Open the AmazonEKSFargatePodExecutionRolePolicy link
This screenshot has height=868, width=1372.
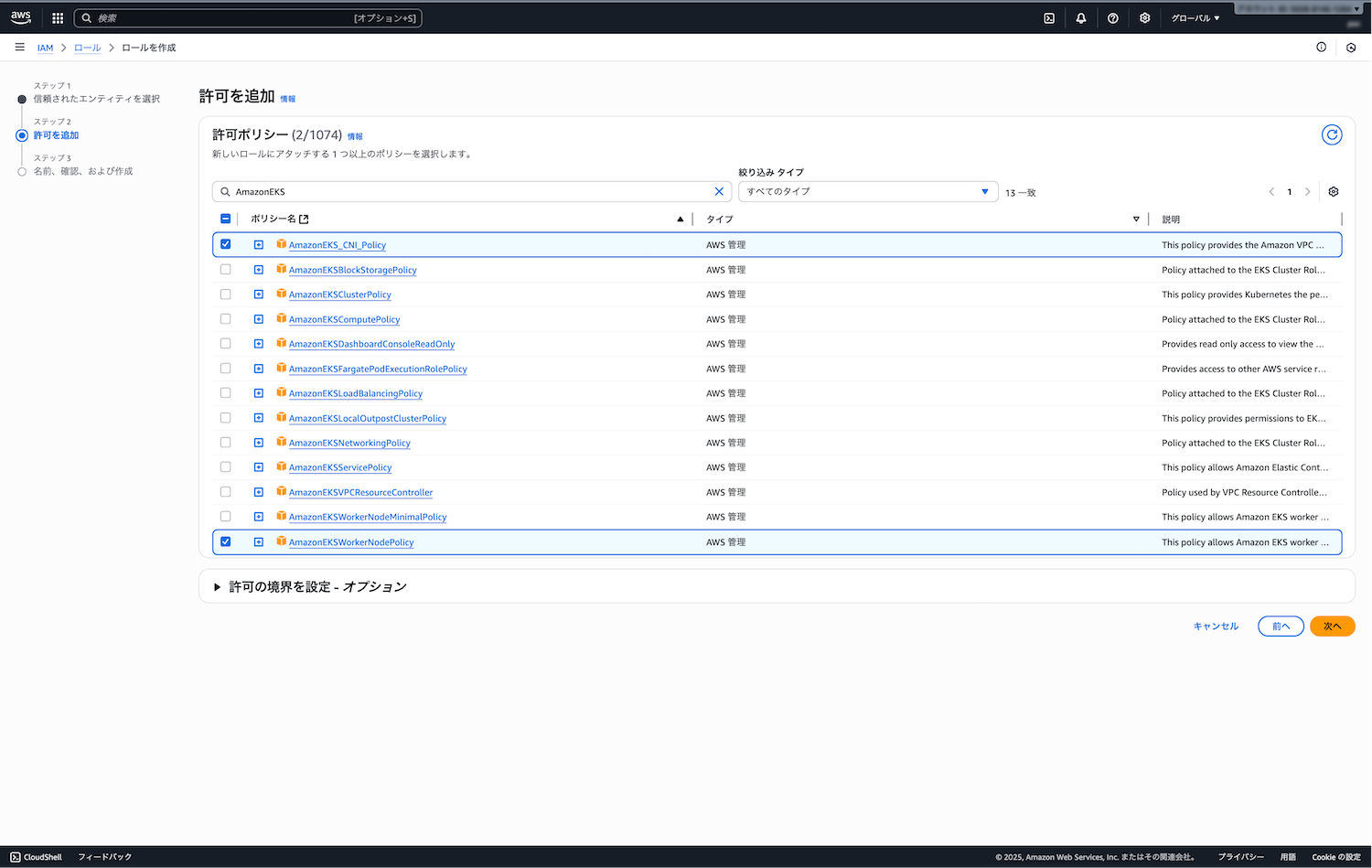point(378,370)
